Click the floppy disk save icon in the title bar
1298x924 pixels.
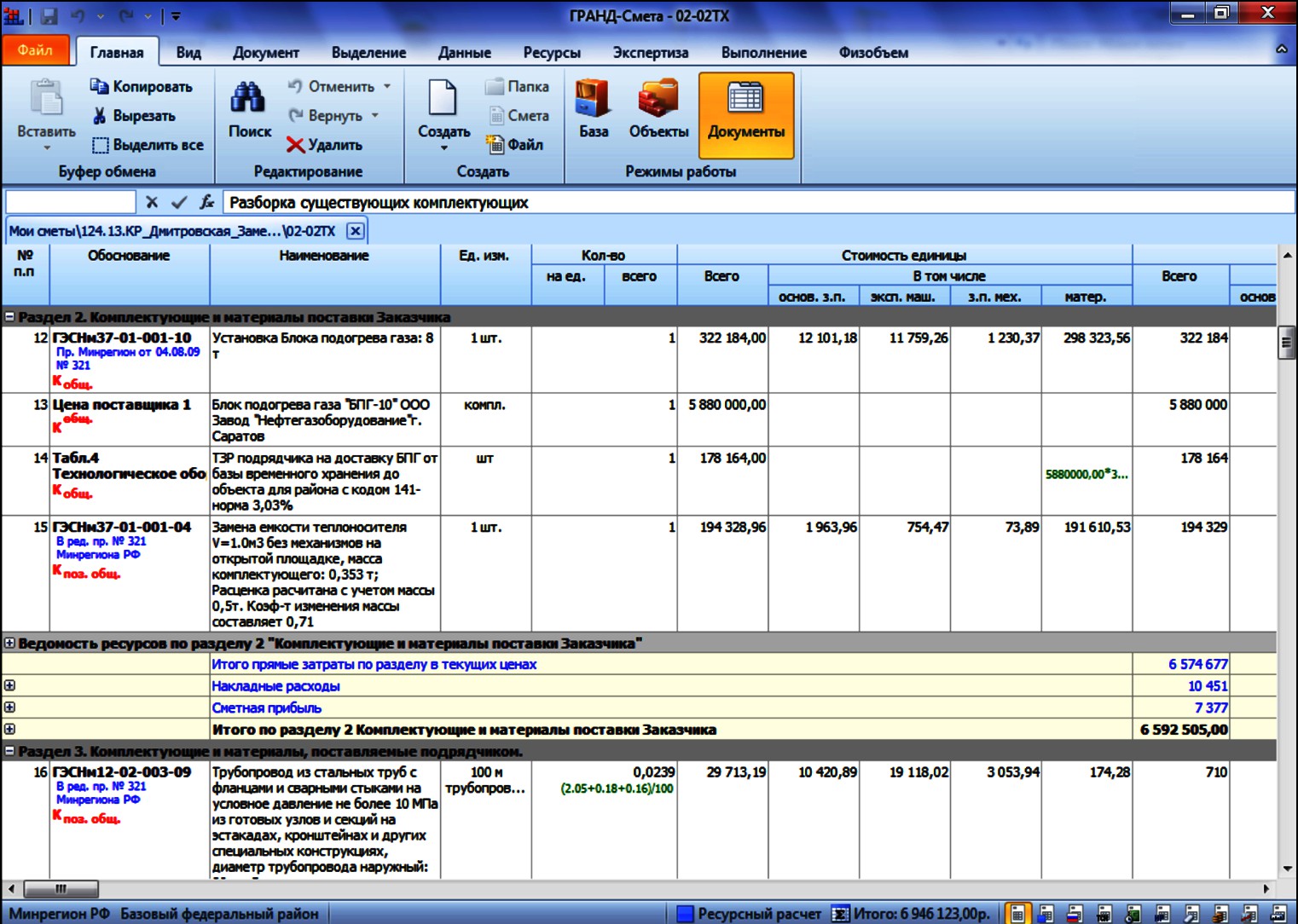click(x=49, y=15)
